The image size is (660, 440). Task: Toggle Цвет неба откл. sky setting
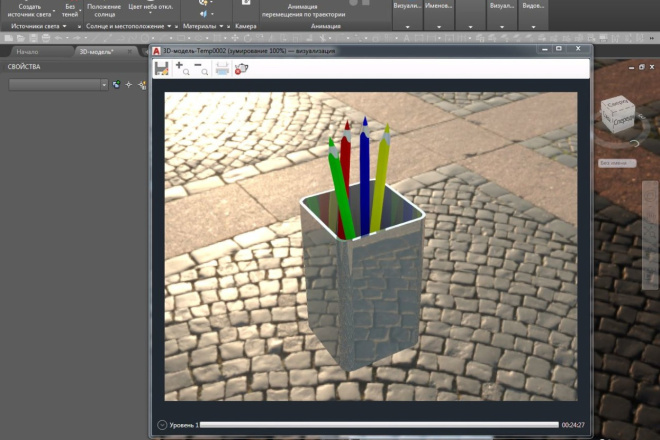pyautogui.click(x=151, y=8)
